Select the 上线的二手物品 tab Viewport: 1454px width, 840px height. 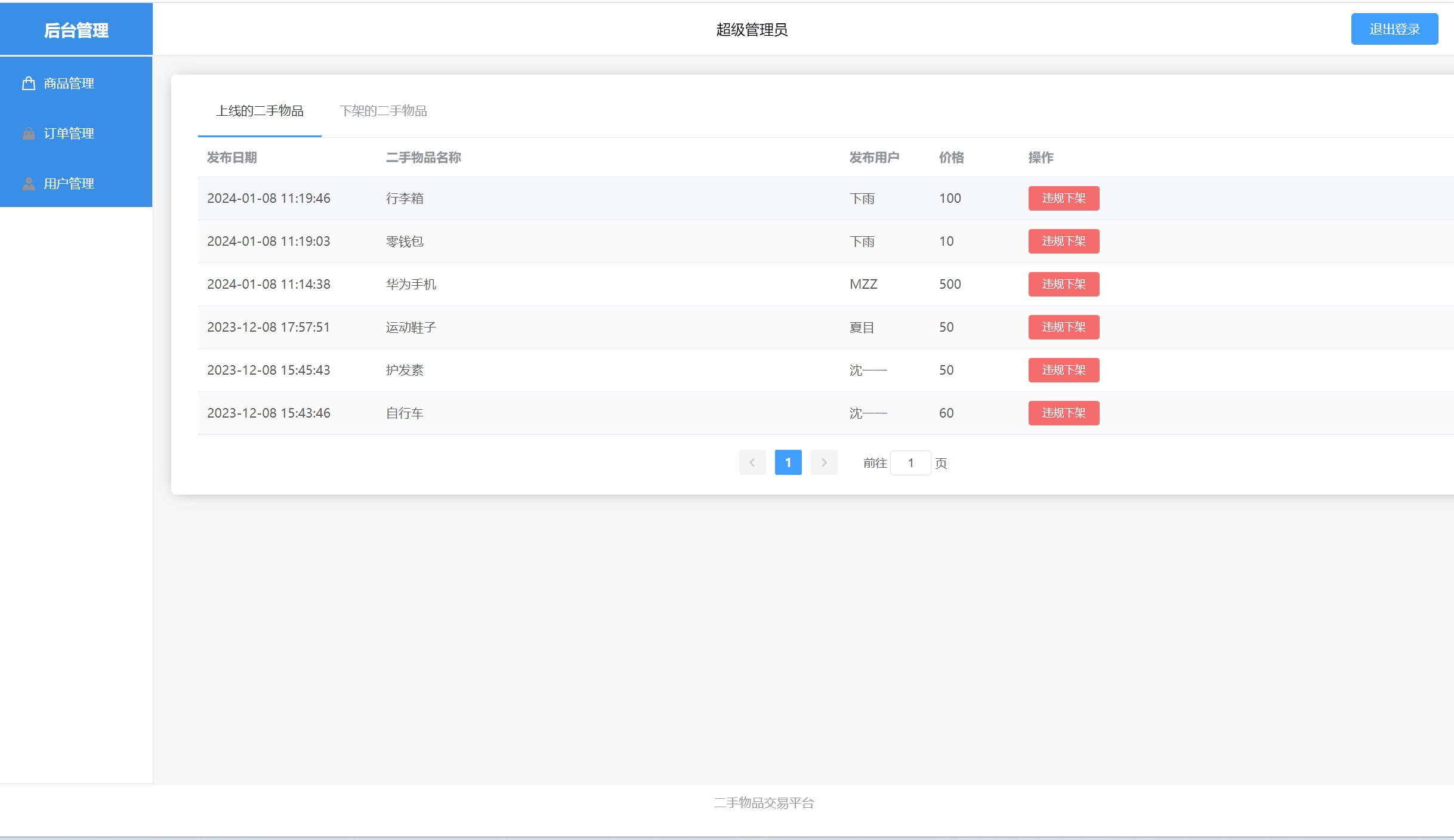tap(260, 111)
